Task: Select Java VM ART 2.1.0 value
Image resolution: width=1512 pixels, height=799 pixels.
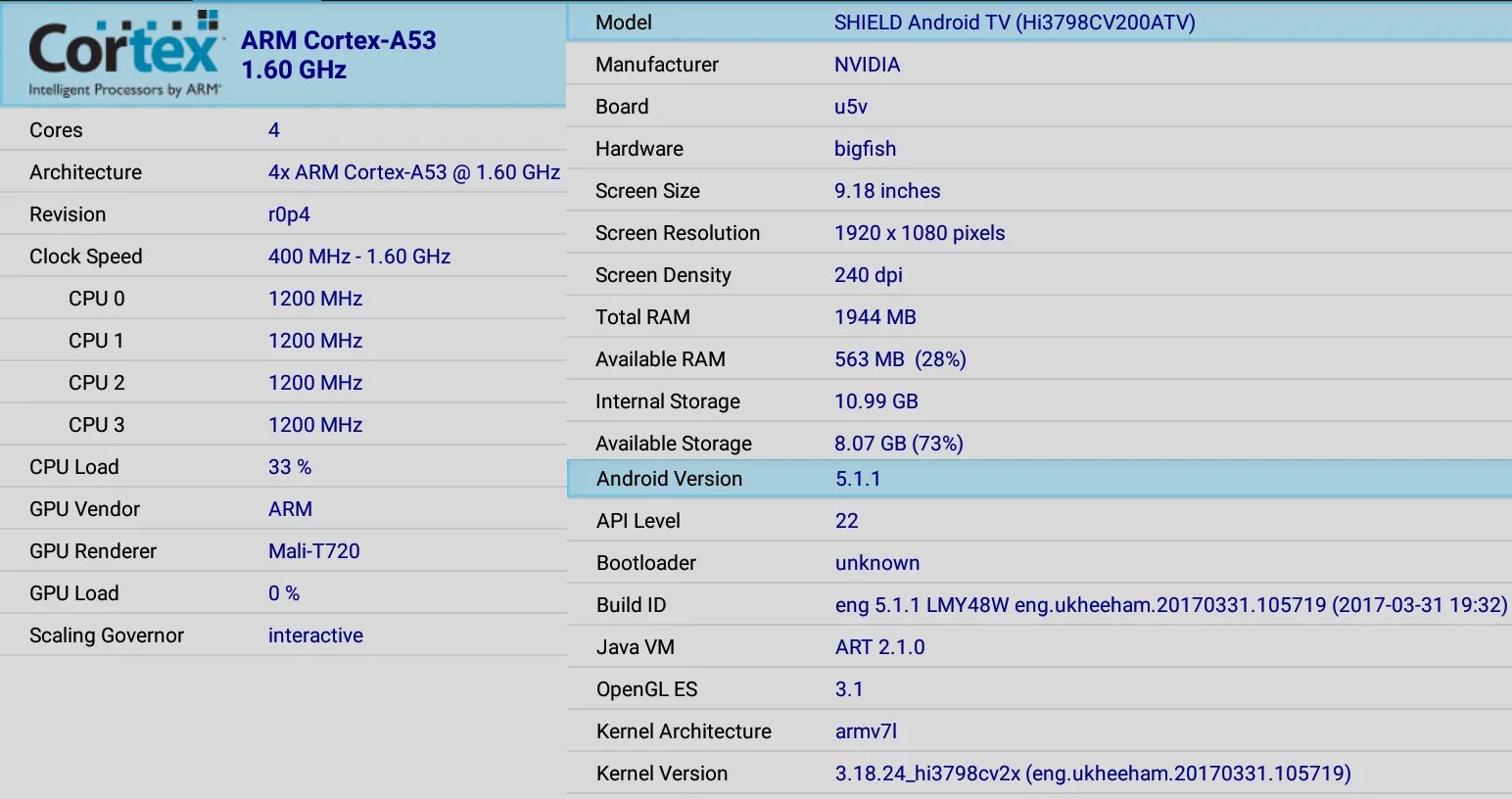Action: 879,647
